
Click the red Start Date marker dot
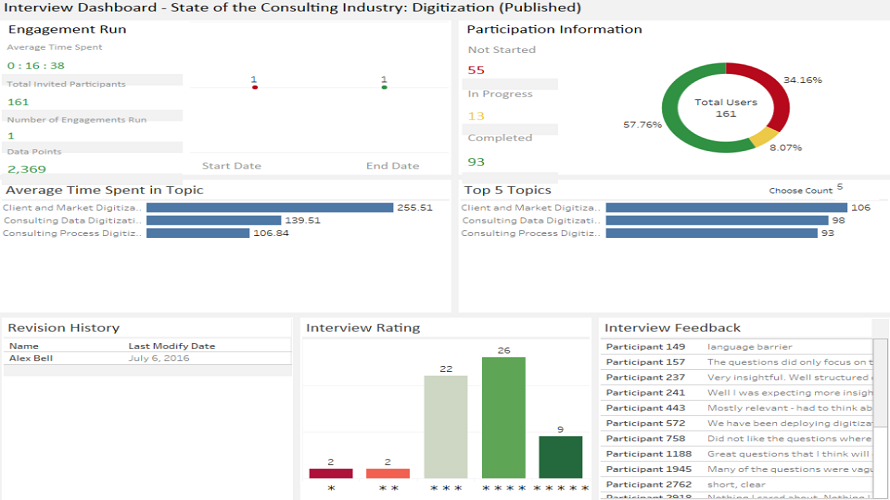(255, 88)
